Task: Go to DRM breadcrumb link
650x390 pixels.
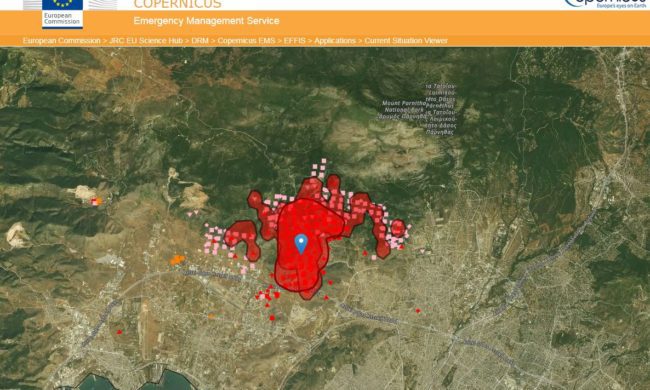Action: pyautogui.click(x=200, y=41)
